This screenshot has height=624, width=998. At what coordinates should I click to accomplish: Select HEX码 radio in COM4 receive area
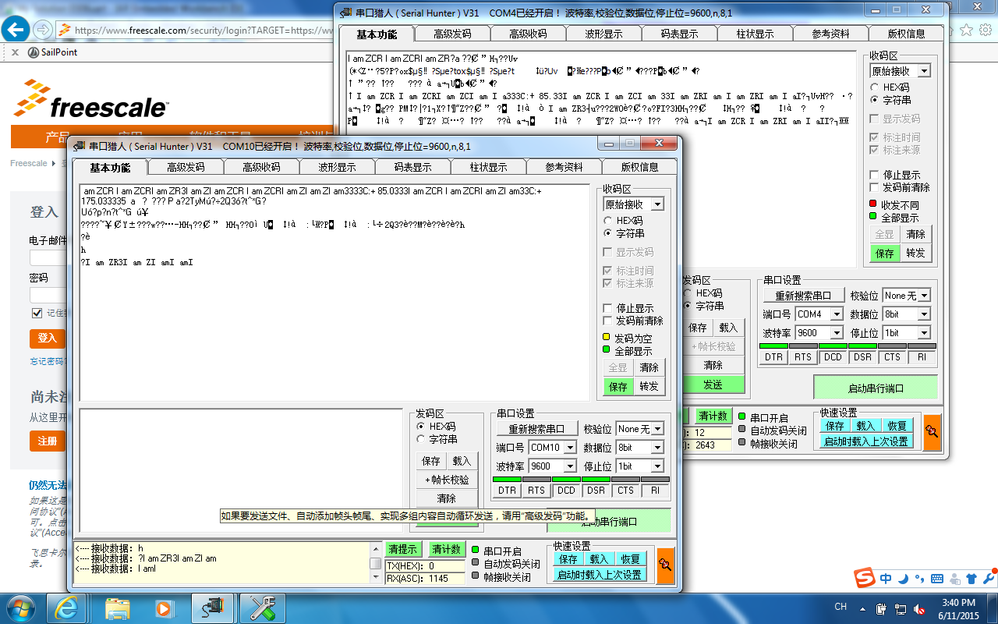pyautogui.click(x=875, y=87)
